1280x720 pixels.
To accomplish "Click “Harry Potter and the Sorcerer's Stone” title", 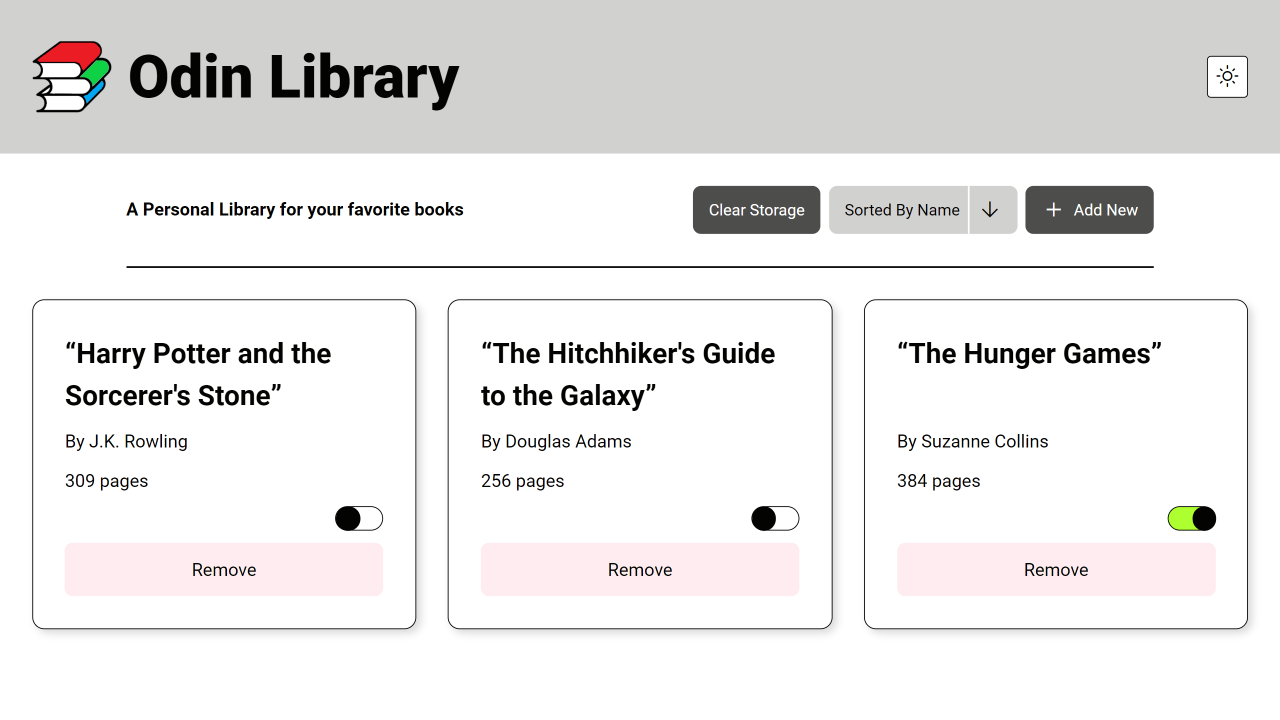I will tap(198, 375).
